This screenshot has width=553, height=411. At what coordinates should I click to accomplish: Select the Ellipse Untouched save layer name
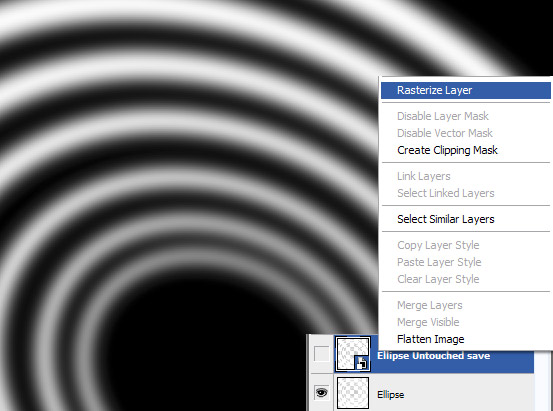433,356
